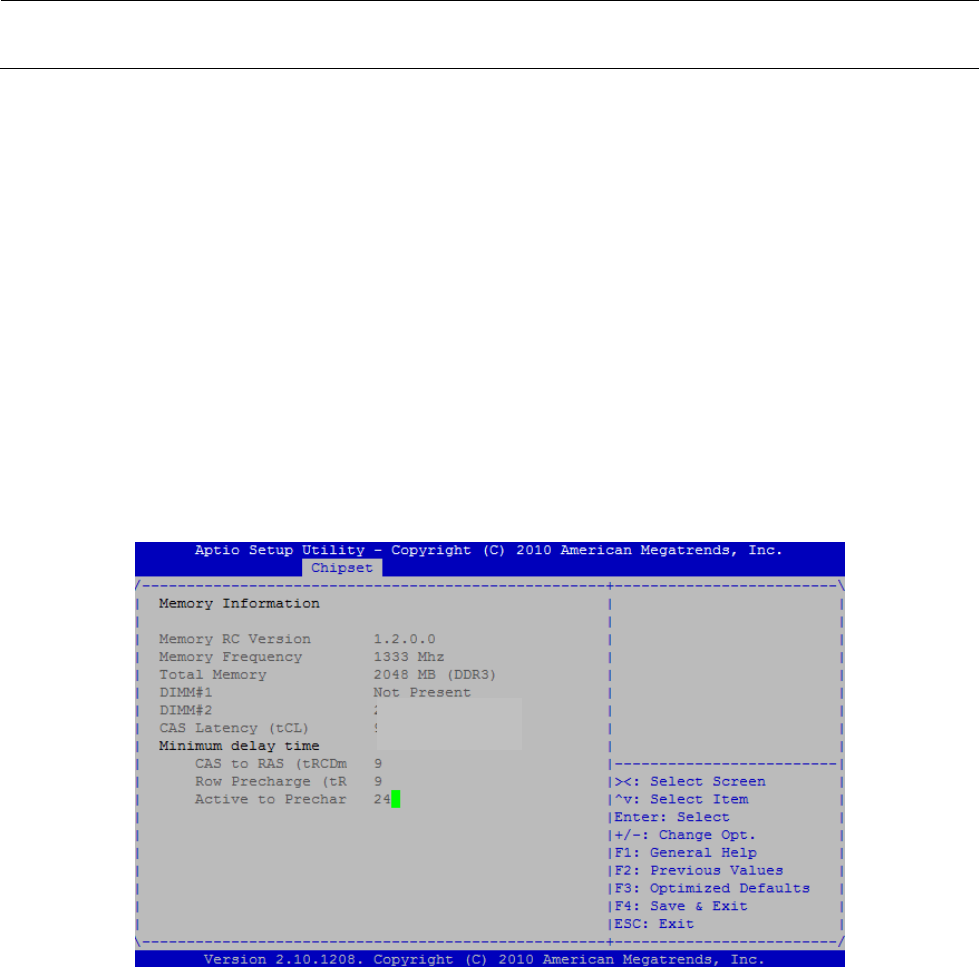
Task: Click the DIMM#2 label
Action: (186, 710)
